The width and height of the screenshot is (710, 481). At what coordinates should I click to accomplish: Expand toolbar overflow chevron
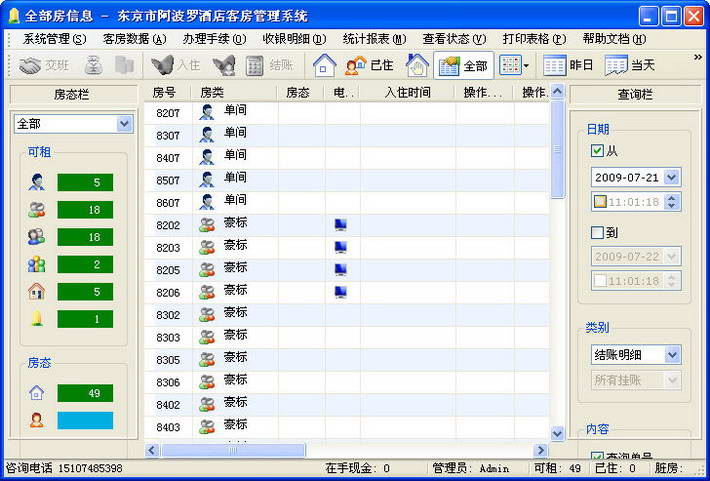698,57
